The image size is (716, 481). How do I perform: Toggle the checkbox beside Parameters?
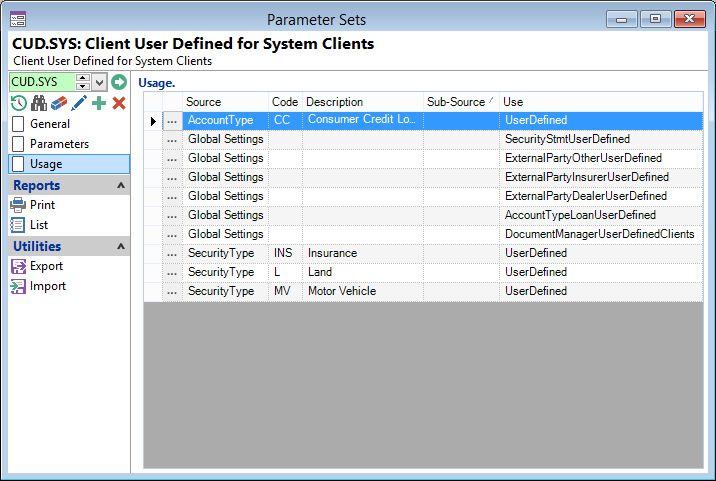[x=18, y=144]
